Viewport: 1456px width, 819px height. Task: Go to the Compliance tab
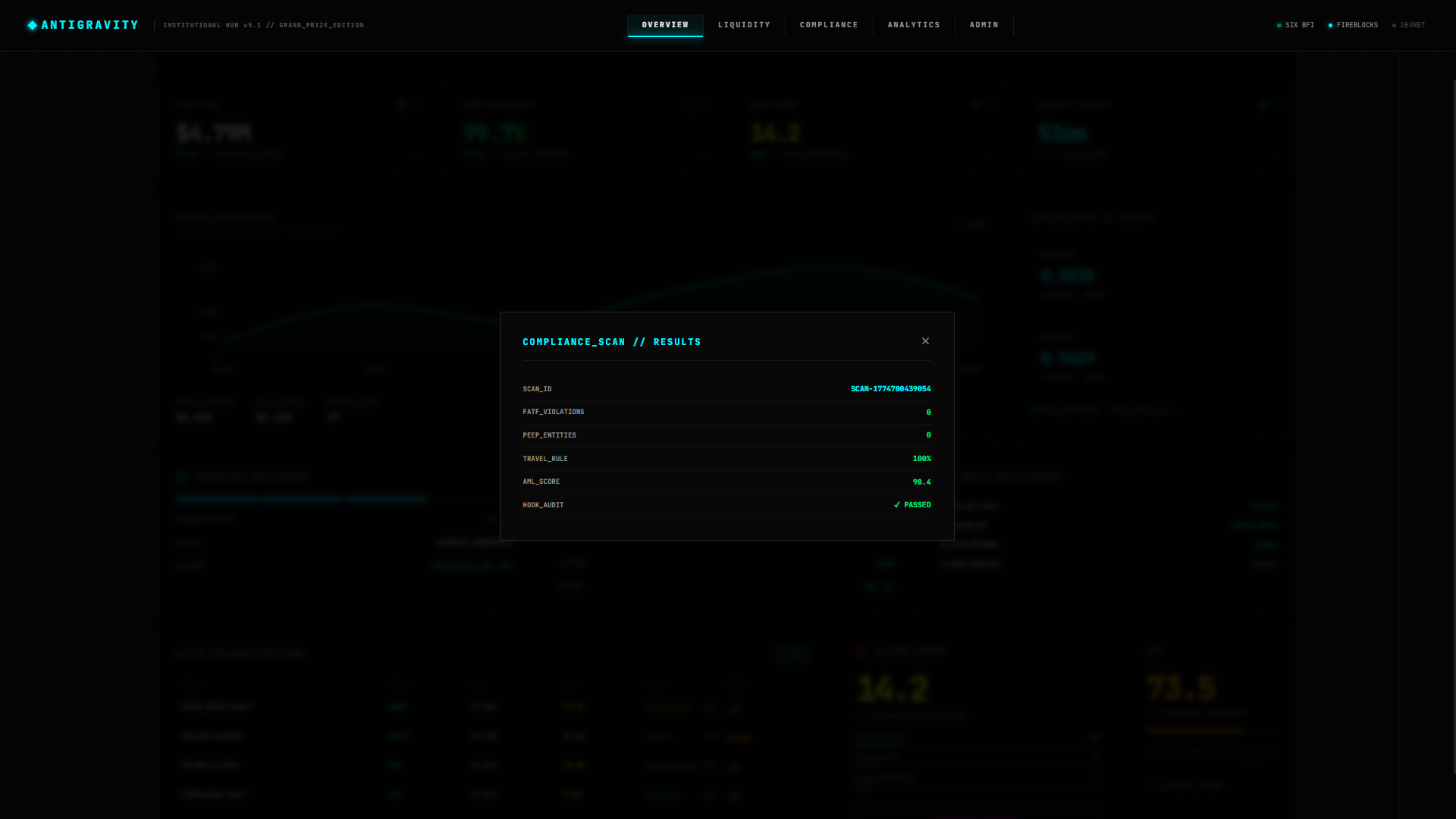(829, 25)
